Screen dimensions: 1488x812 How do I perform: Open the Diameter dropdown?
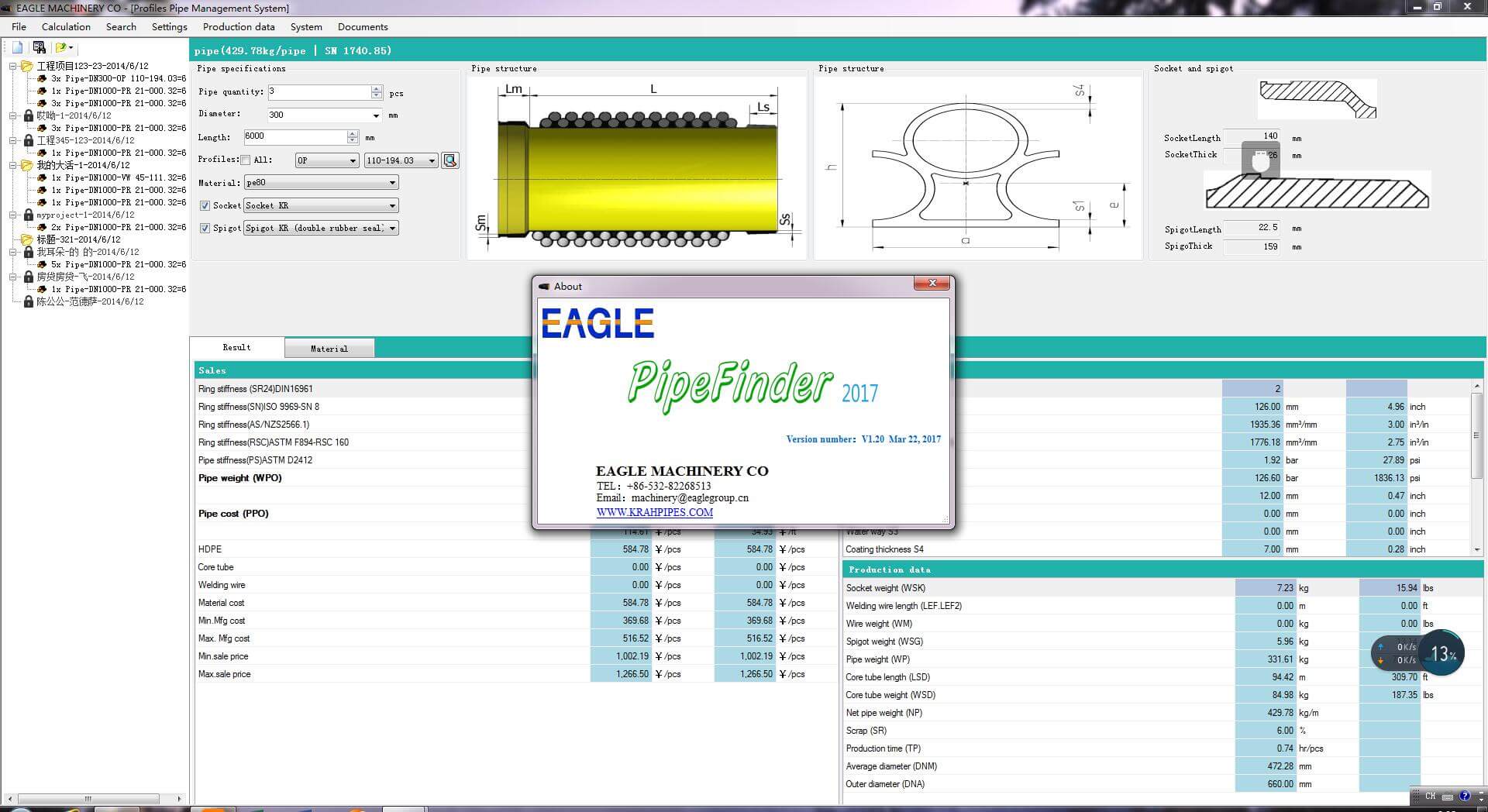tap(376, 114)
